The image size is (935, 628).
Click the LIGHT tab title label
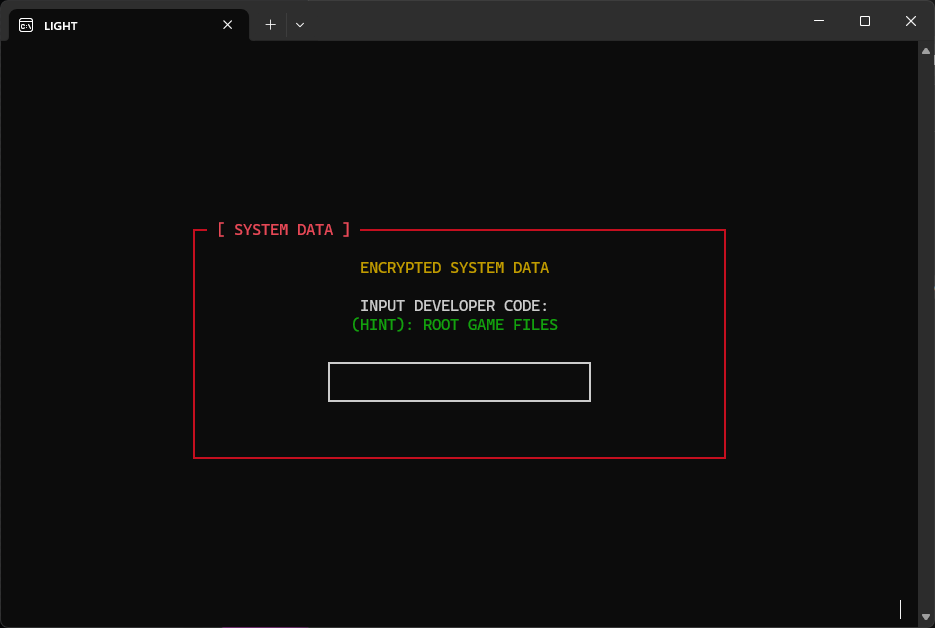[x=63, y=25]
